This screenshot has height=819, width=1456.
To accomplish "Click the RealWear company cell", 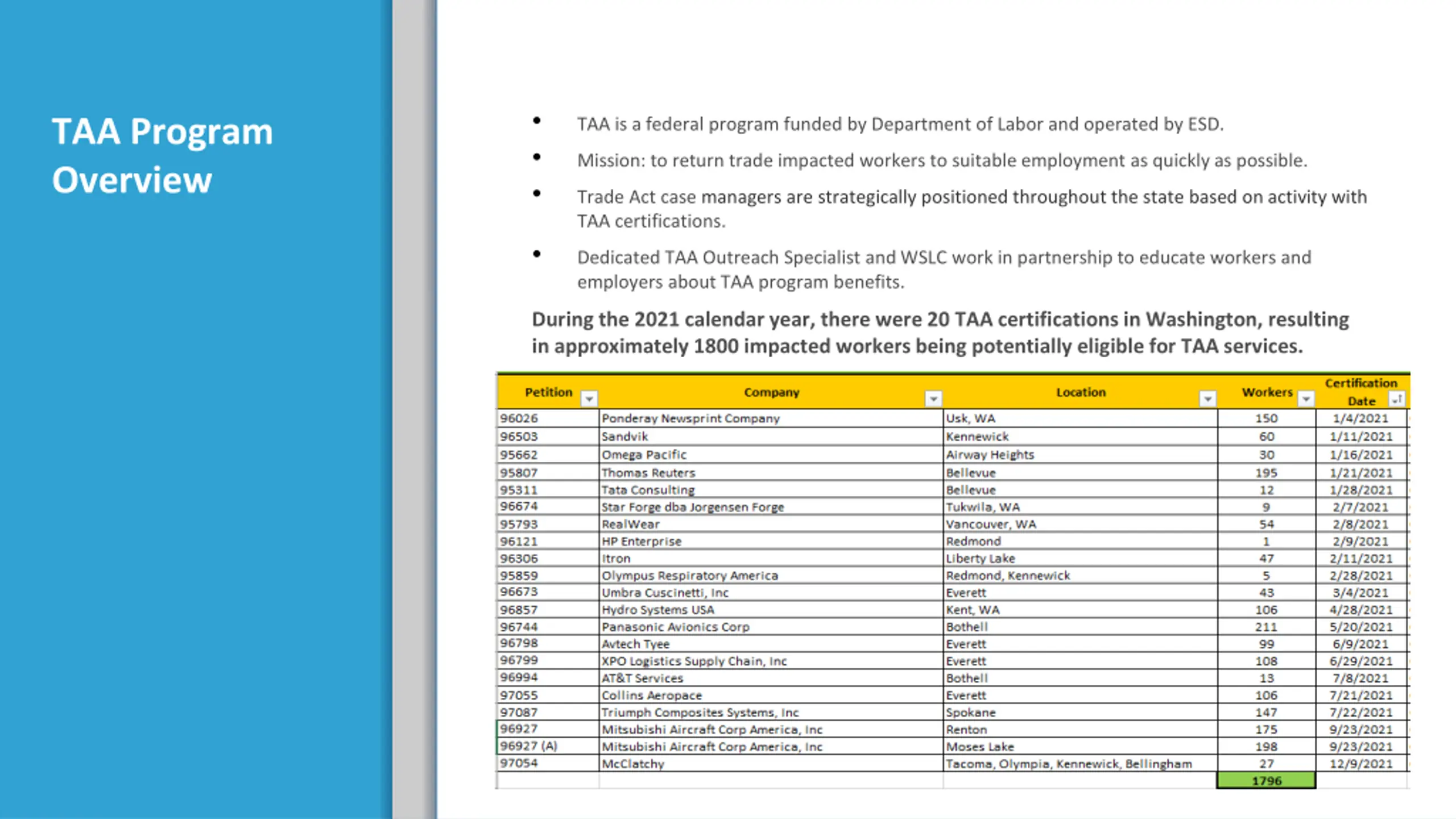I will coord(771,524).
